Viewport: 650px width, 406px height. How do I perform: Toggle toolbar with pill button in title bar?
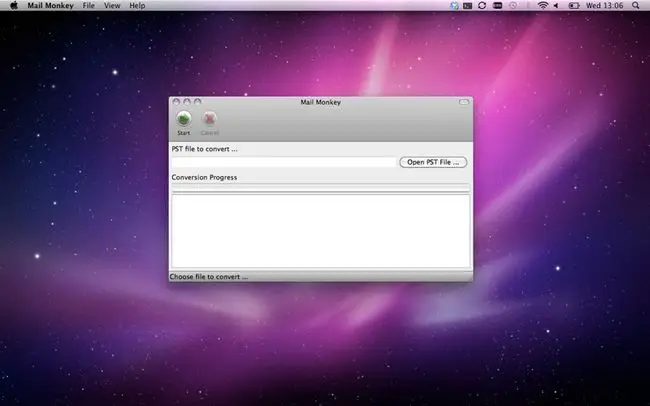[x=464, y=102]
